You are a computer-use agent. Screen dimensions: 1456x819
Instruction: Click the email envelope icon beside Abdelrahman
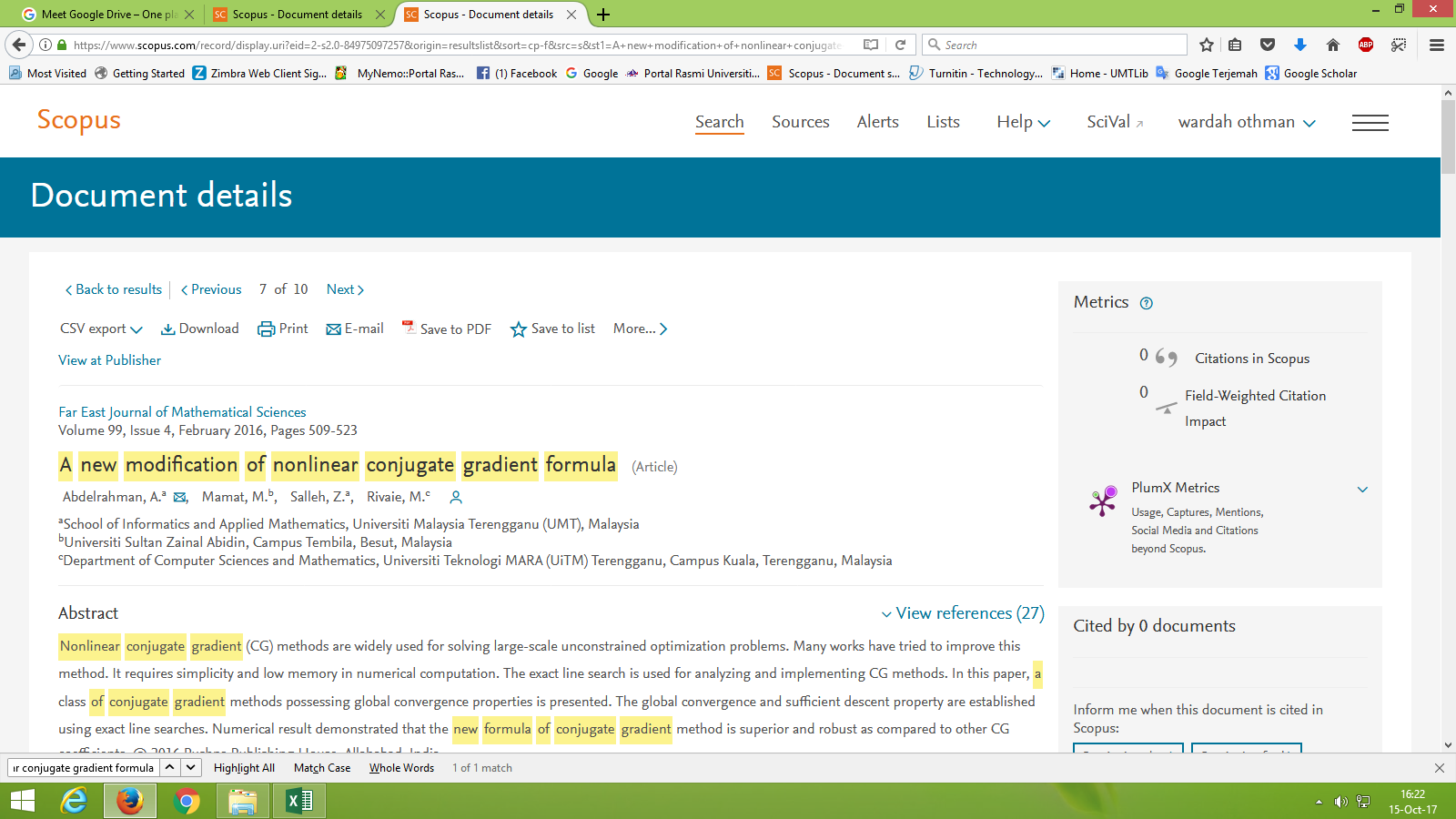pyautogui.click(x=180, y=498)
